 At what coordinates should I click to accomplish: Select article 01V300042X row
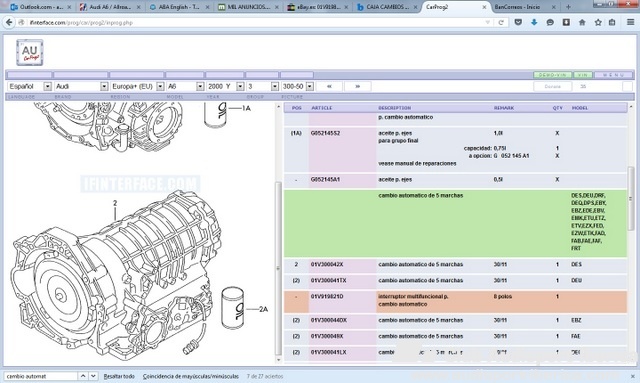tap(455, 265)
